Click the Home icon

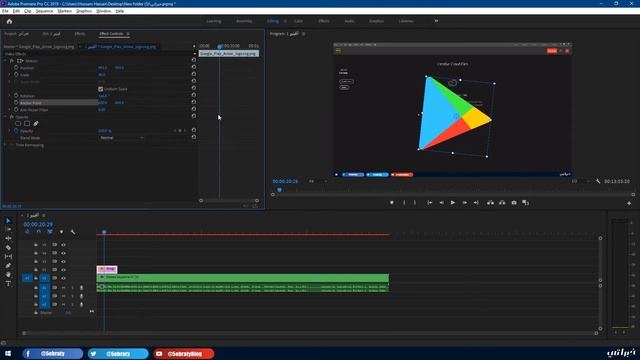(x=9, y=21)
